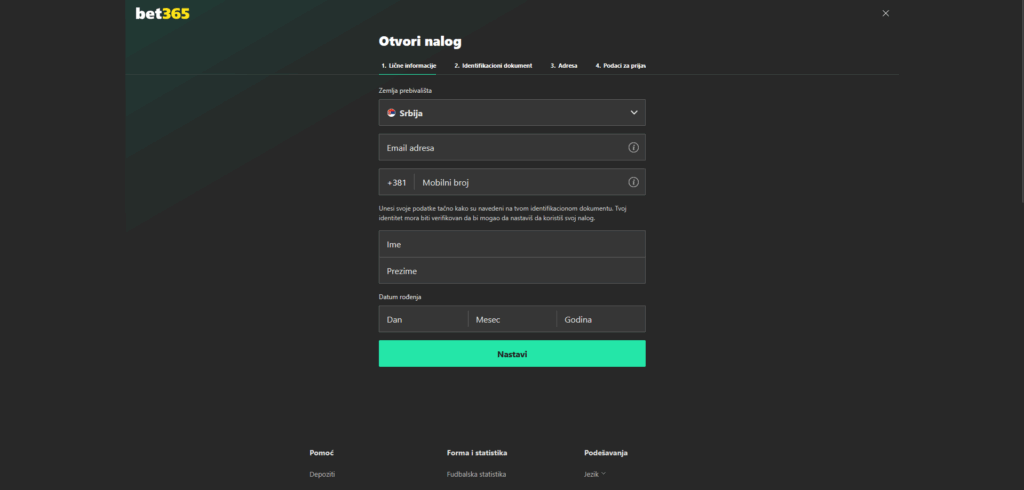1024x490 pixels.
Task: Click the bet365 logo
Action: tap(162, 14)
